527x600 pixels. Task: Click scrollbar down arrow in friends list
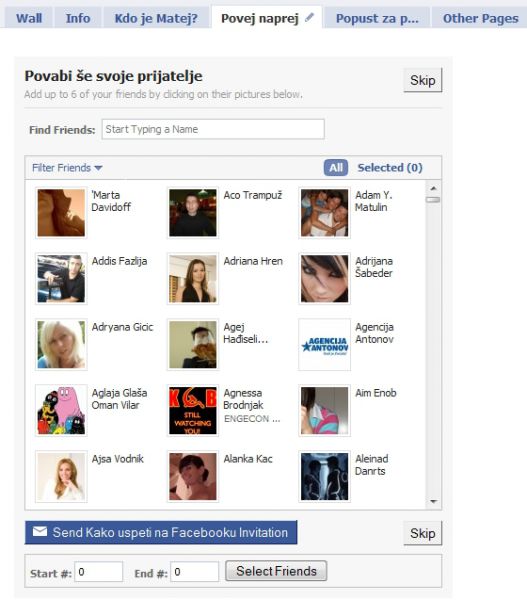tap(433, 501)
